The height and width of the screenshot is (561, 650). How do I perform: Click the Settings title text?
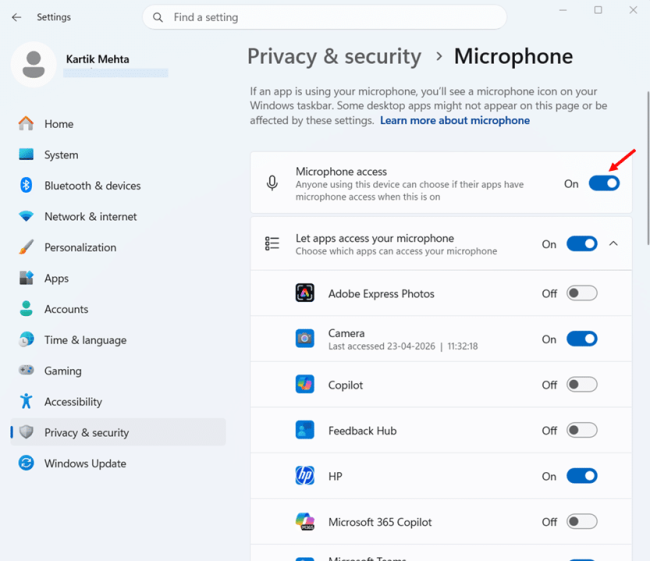coord(53,17)
